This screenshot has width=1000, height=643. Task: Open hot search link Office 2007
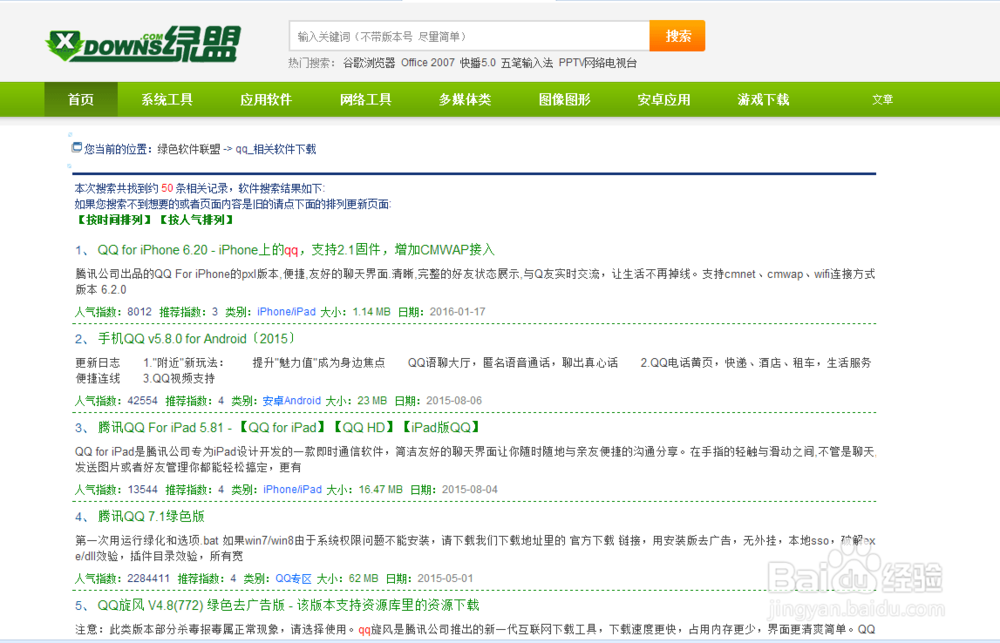427,63
